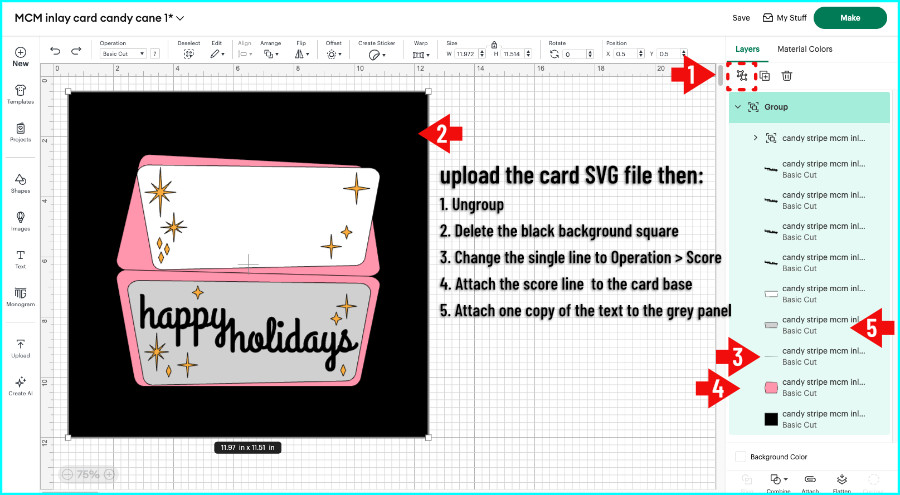Viewport: 900px width, 495px height.
Task: Select the single score line layer
Action: tap(809, 356)
